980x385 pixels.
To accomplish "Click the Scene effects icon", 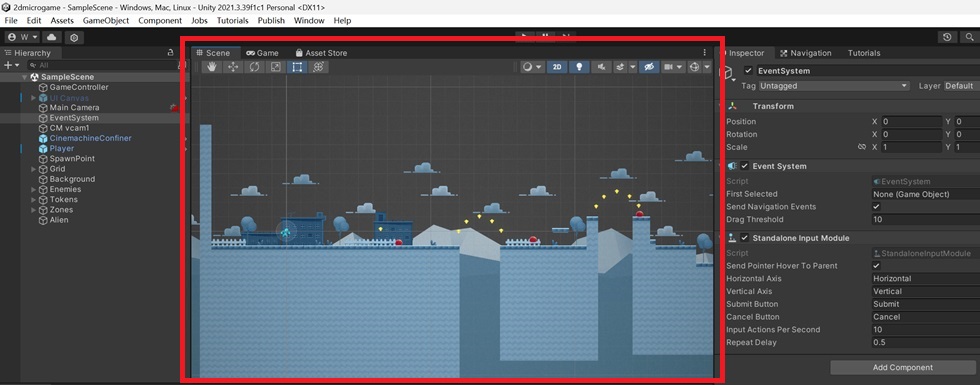I will [x=620, y=67].
